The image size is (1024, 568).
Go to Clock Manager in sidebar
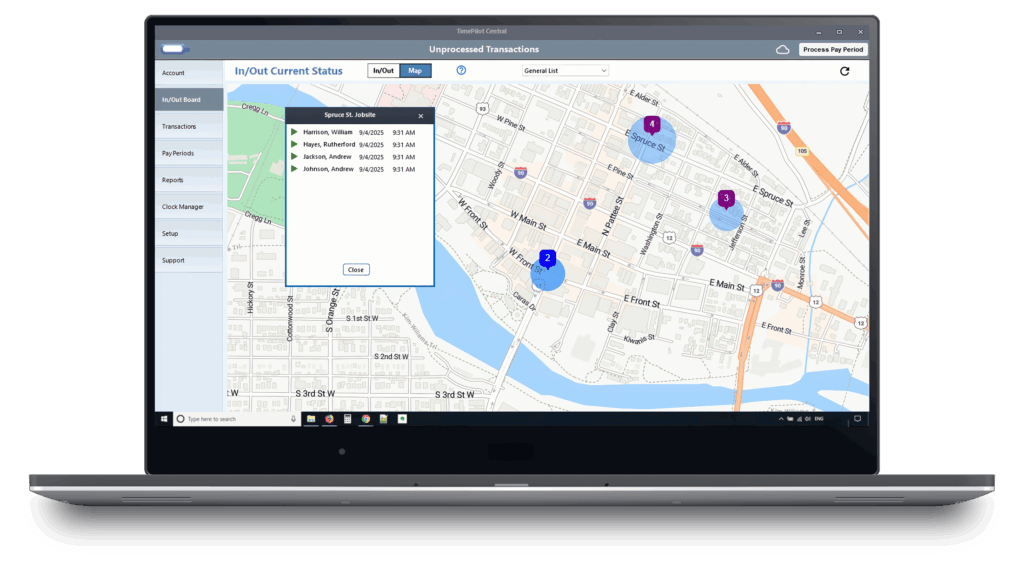[183, 207]
